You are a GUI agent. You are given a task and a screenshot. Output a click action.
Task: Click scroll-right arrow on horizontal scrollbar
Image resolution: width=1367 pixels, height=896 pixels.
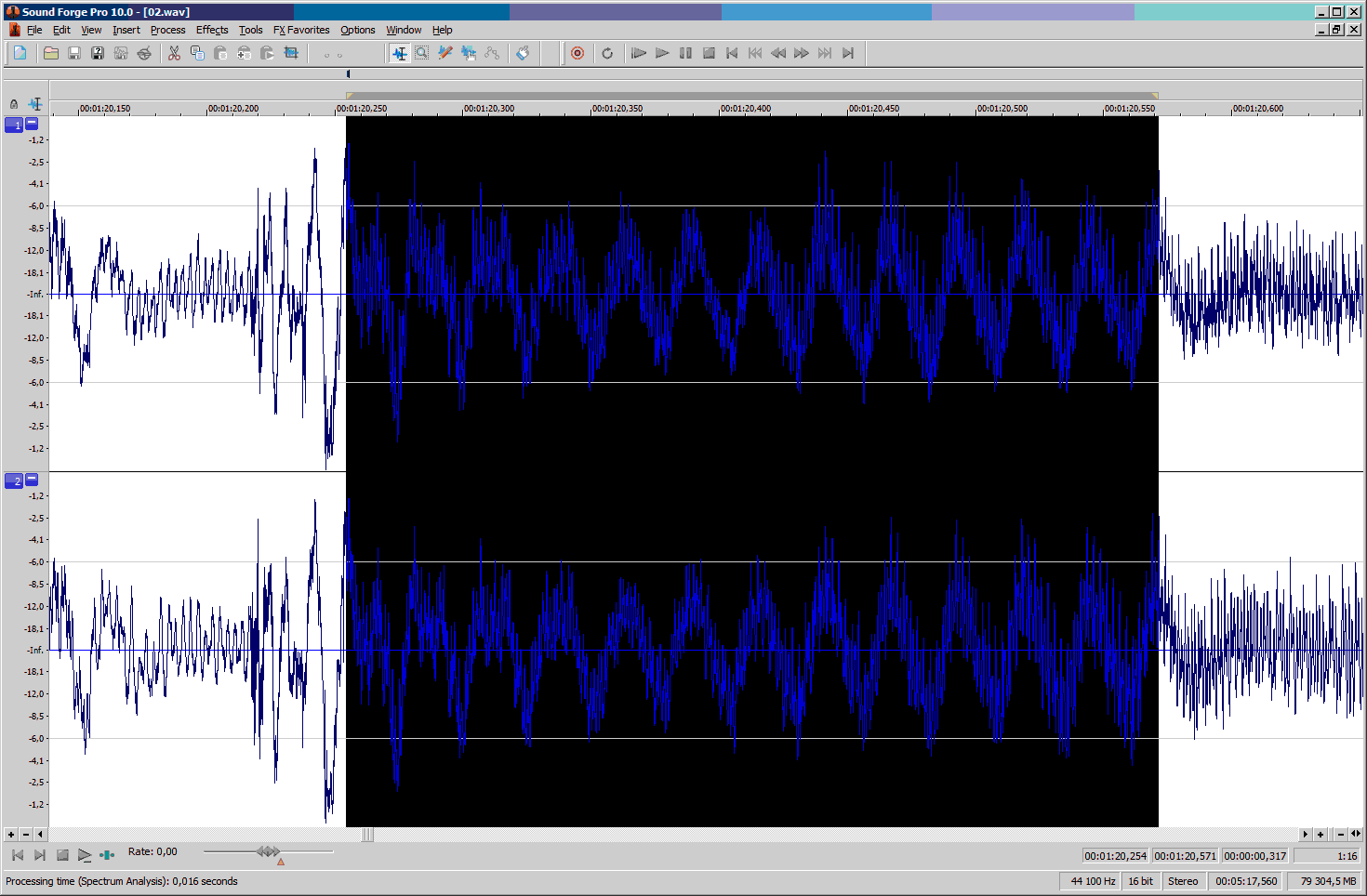pos(1306,835)
